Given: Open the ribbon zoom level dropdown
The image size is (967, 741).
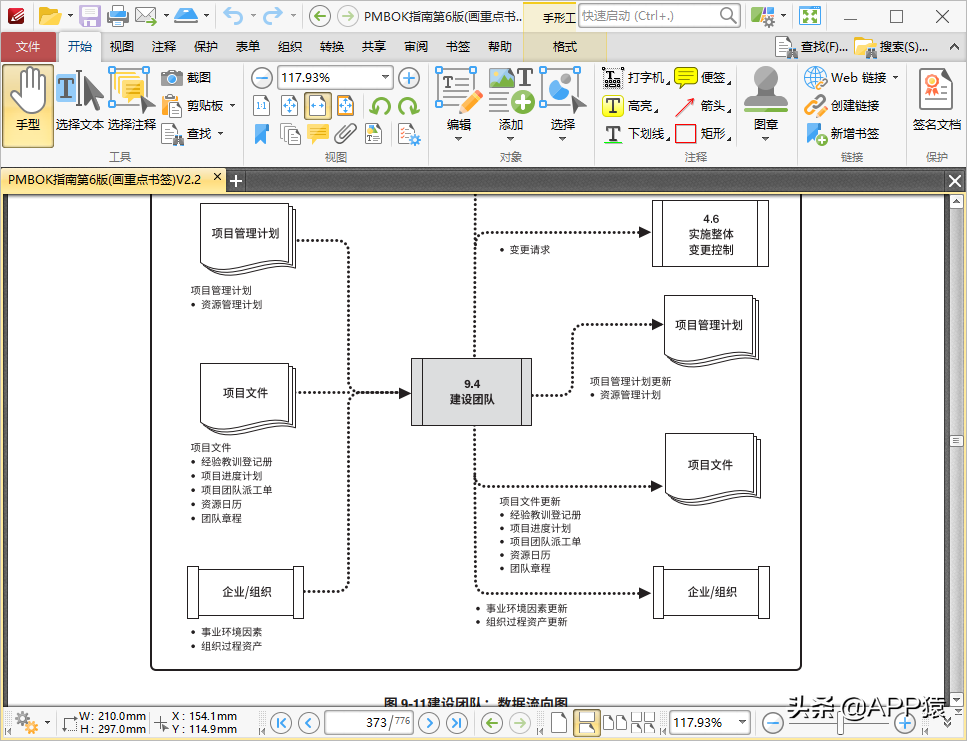Looking at the screenshot, I should (x=386, y=78).
